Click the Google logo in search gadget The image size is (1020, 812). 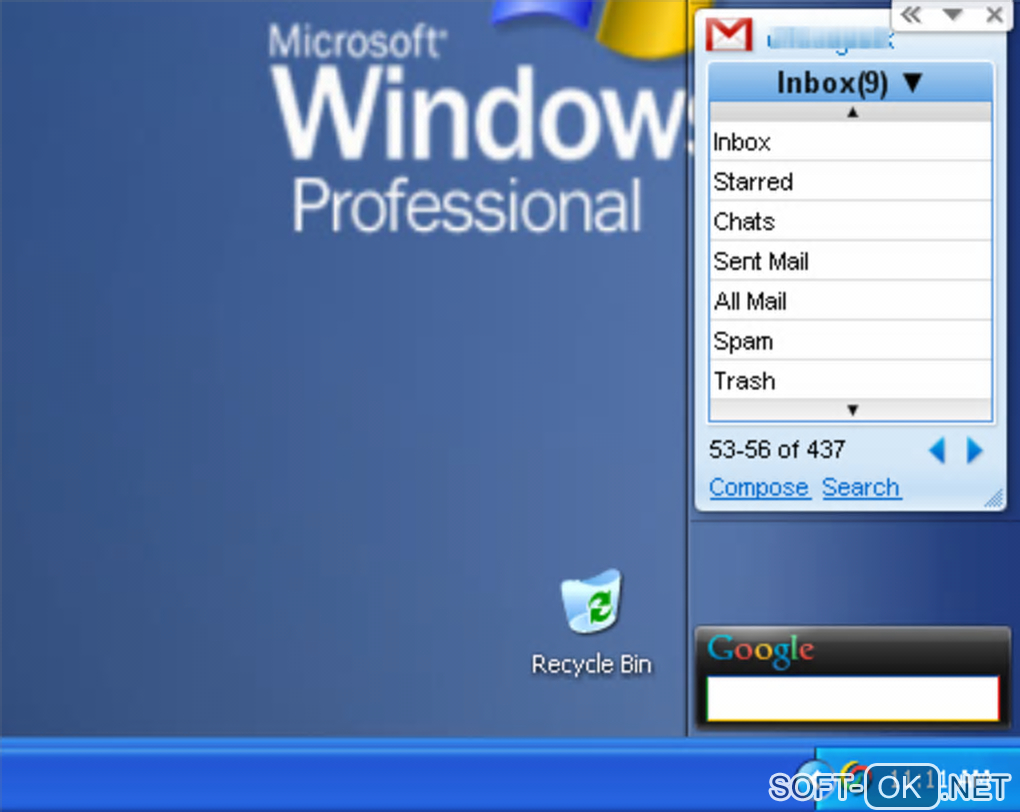point(760,650)
